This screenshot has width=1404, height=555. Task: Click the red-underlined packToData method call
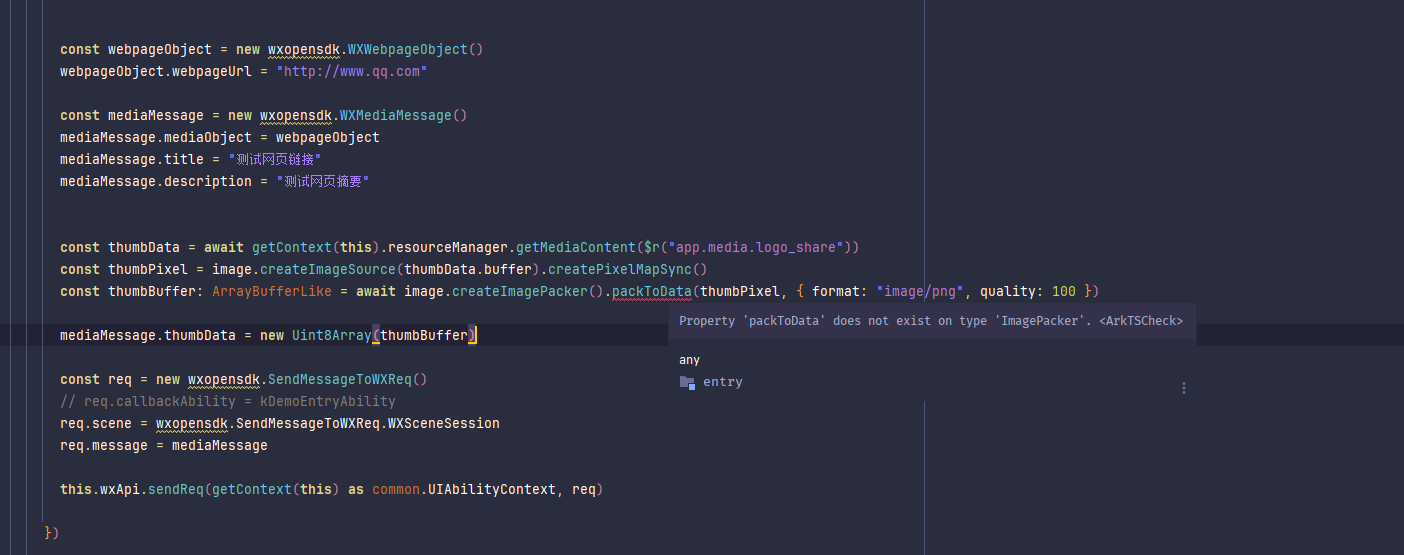click(x=652, y=292)
